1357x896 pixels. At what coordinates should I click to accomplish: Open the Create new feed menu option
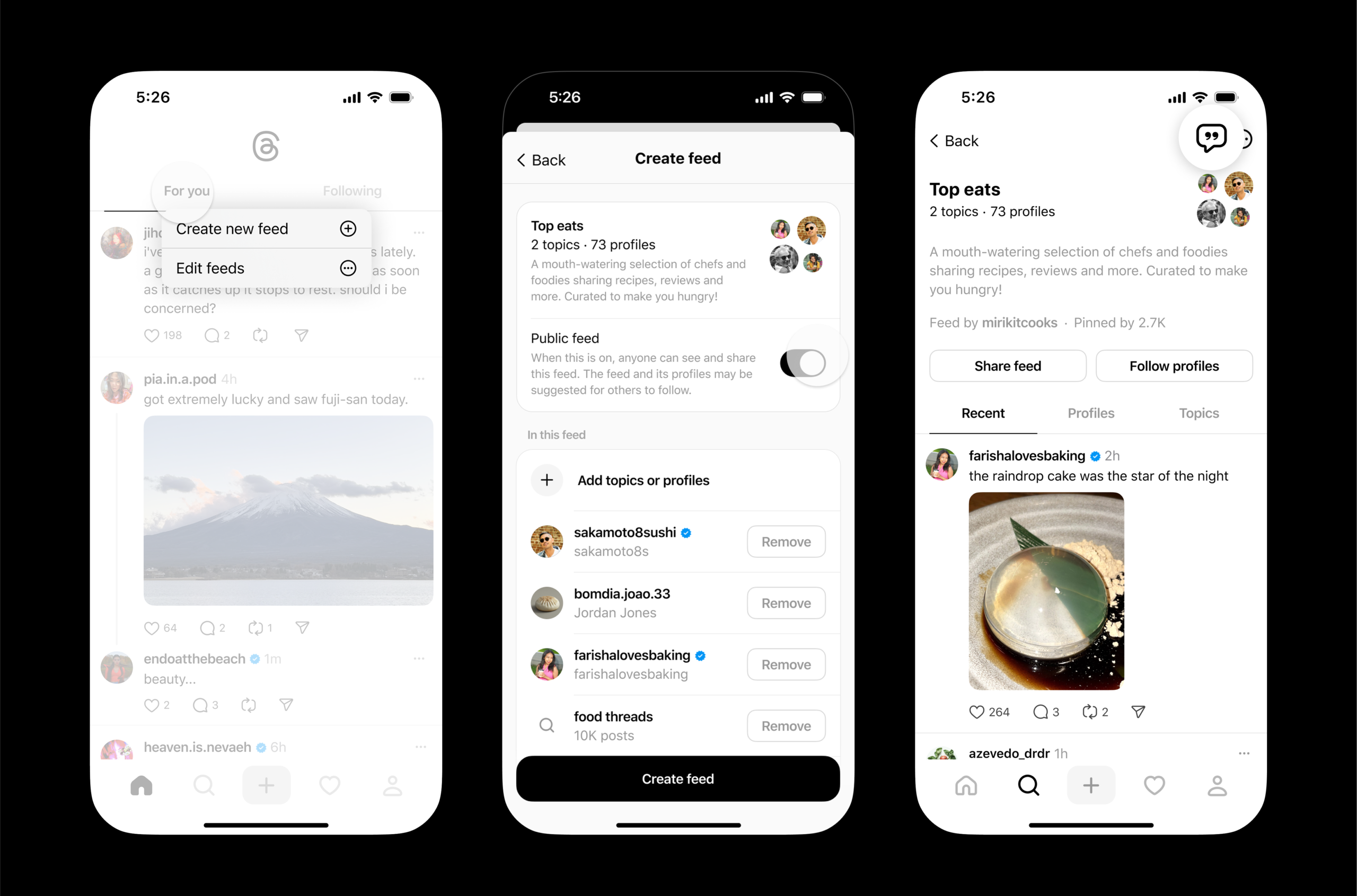pos(264,229)
